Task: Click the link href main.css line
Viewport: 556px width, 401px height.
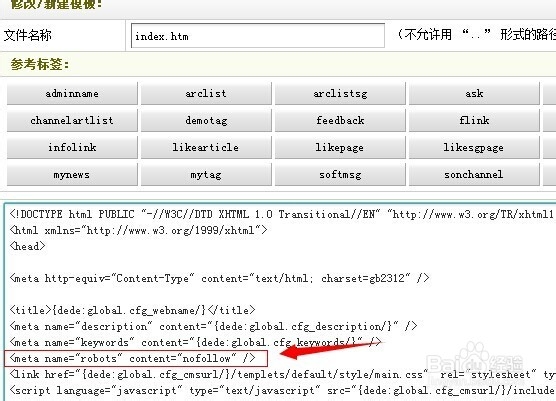Action: (282, 374)
